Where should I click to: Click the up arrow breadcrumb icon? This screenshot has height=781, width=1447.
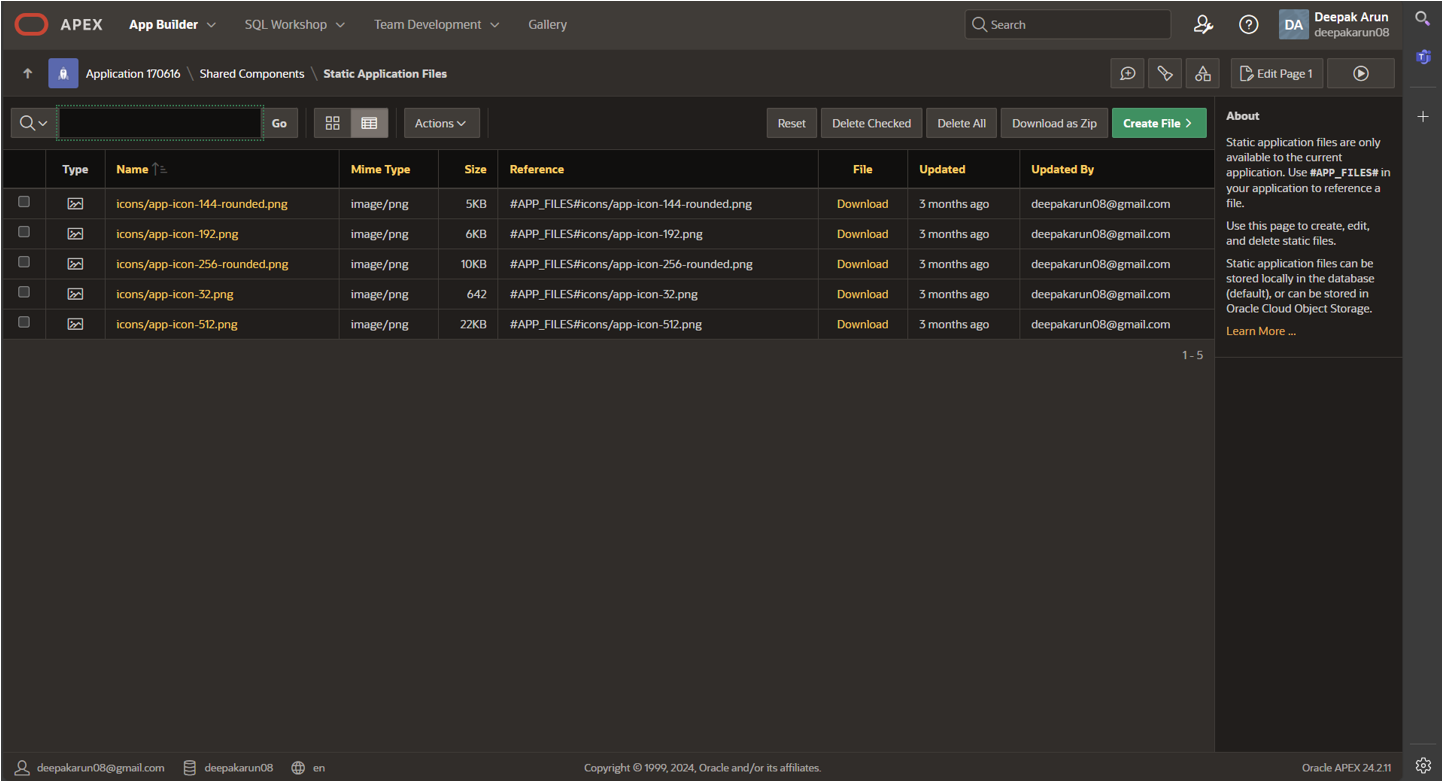click(x=28, y=74)
